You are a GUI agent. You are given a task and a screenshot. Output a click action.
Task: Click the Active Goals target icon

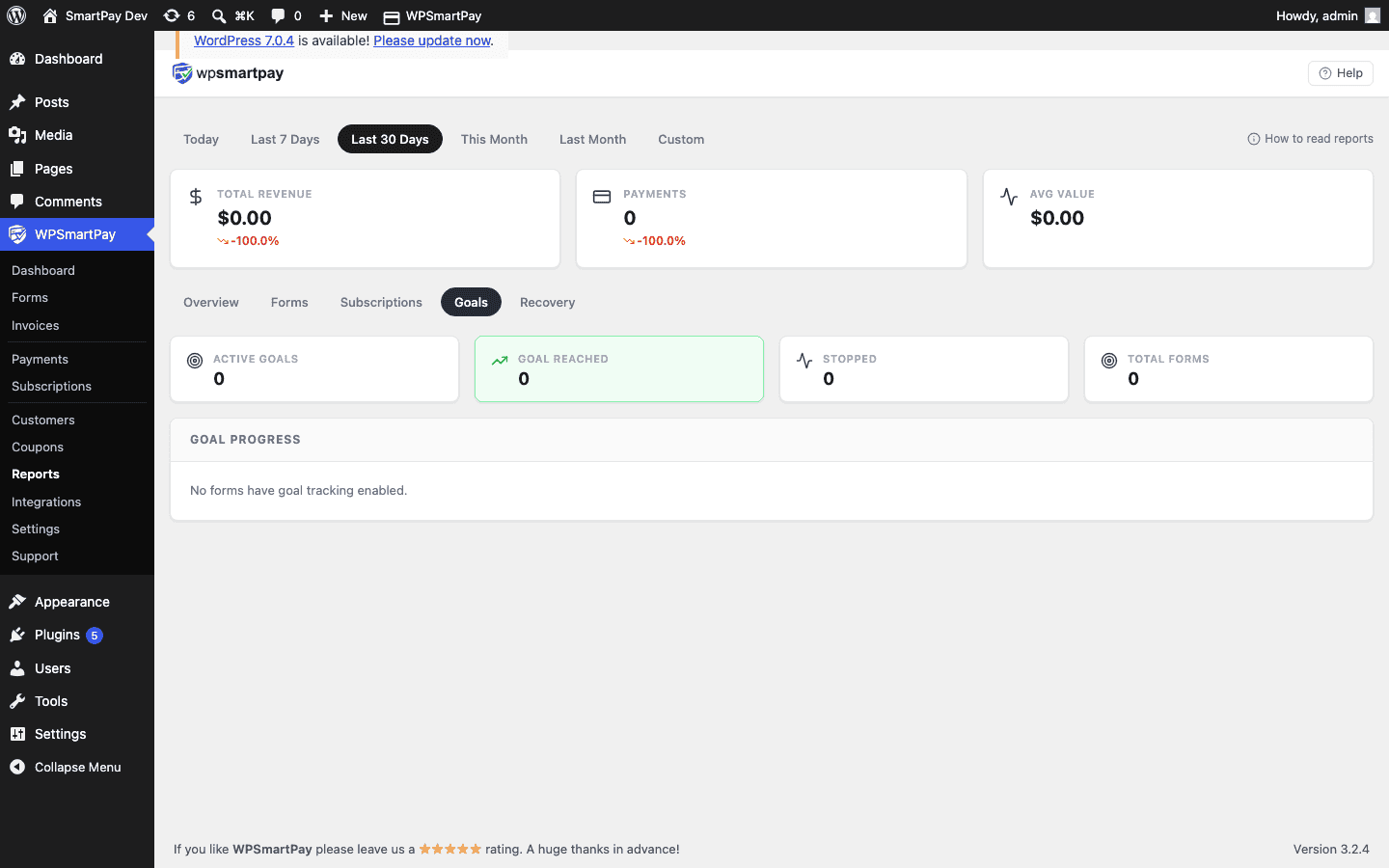tap(195, 361)
